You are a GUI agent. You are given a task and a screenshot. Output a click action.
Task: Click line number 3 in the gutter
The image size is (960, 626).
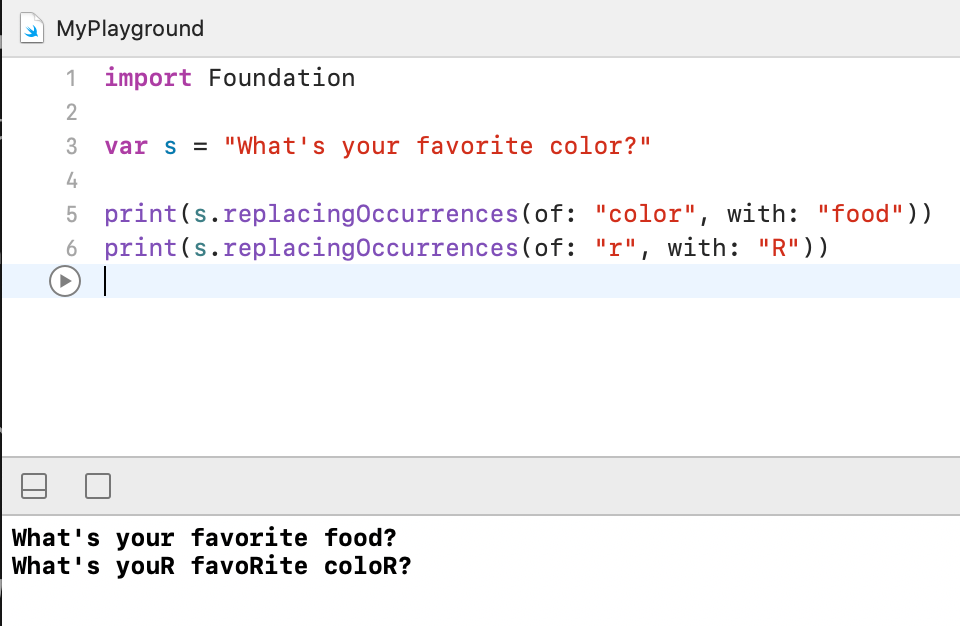(71, 146)
